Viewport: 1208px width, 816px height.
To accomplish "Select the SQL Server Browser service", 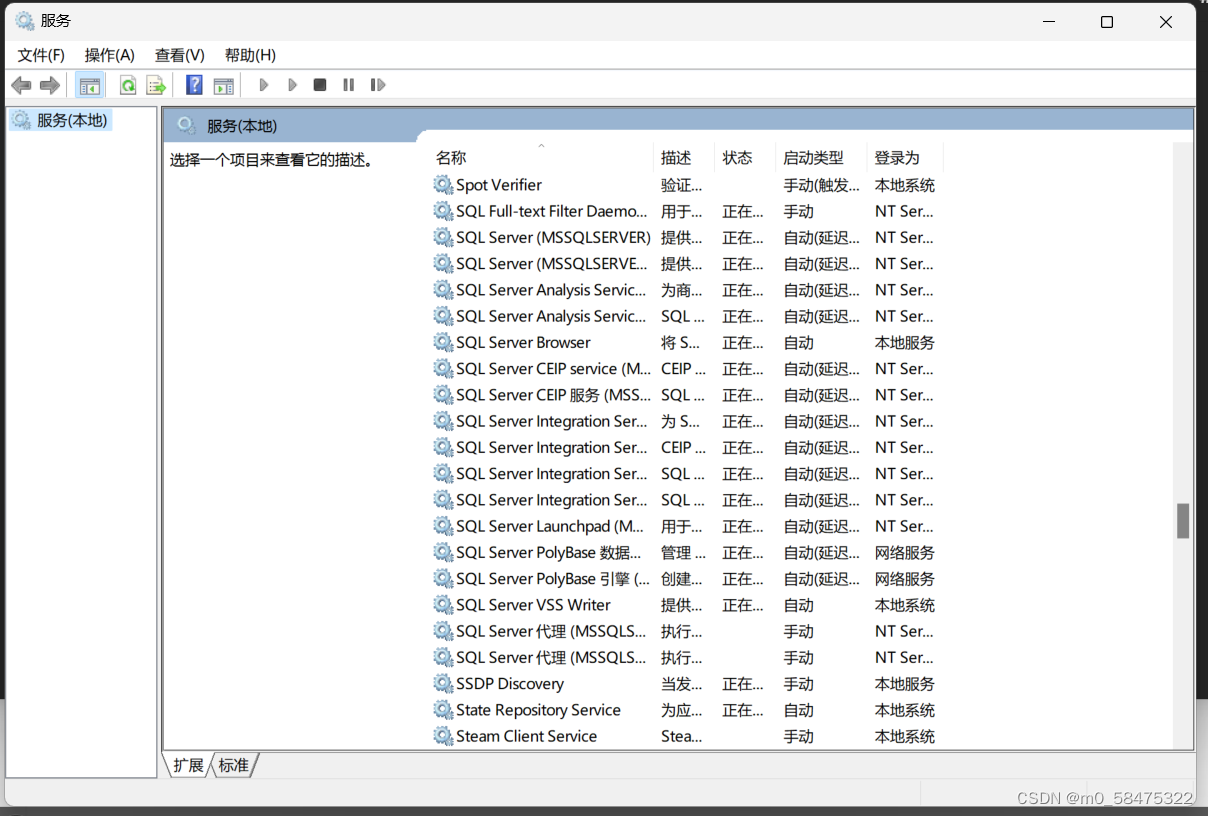I will point(525,342).
